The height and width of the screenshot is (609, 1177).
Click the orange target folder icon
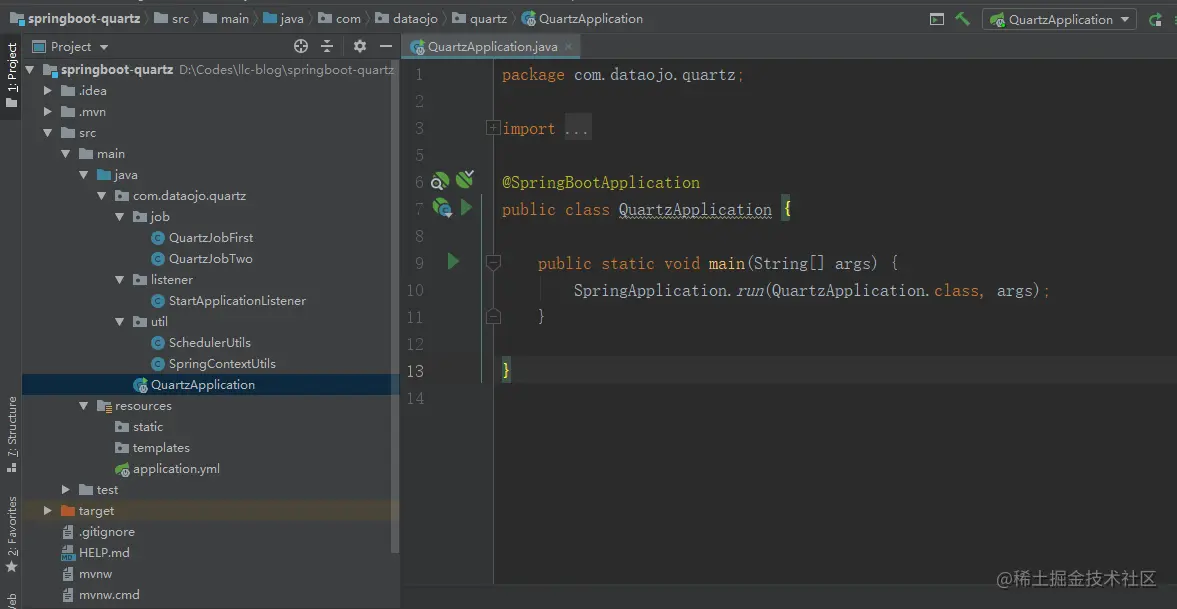[68, 511]
